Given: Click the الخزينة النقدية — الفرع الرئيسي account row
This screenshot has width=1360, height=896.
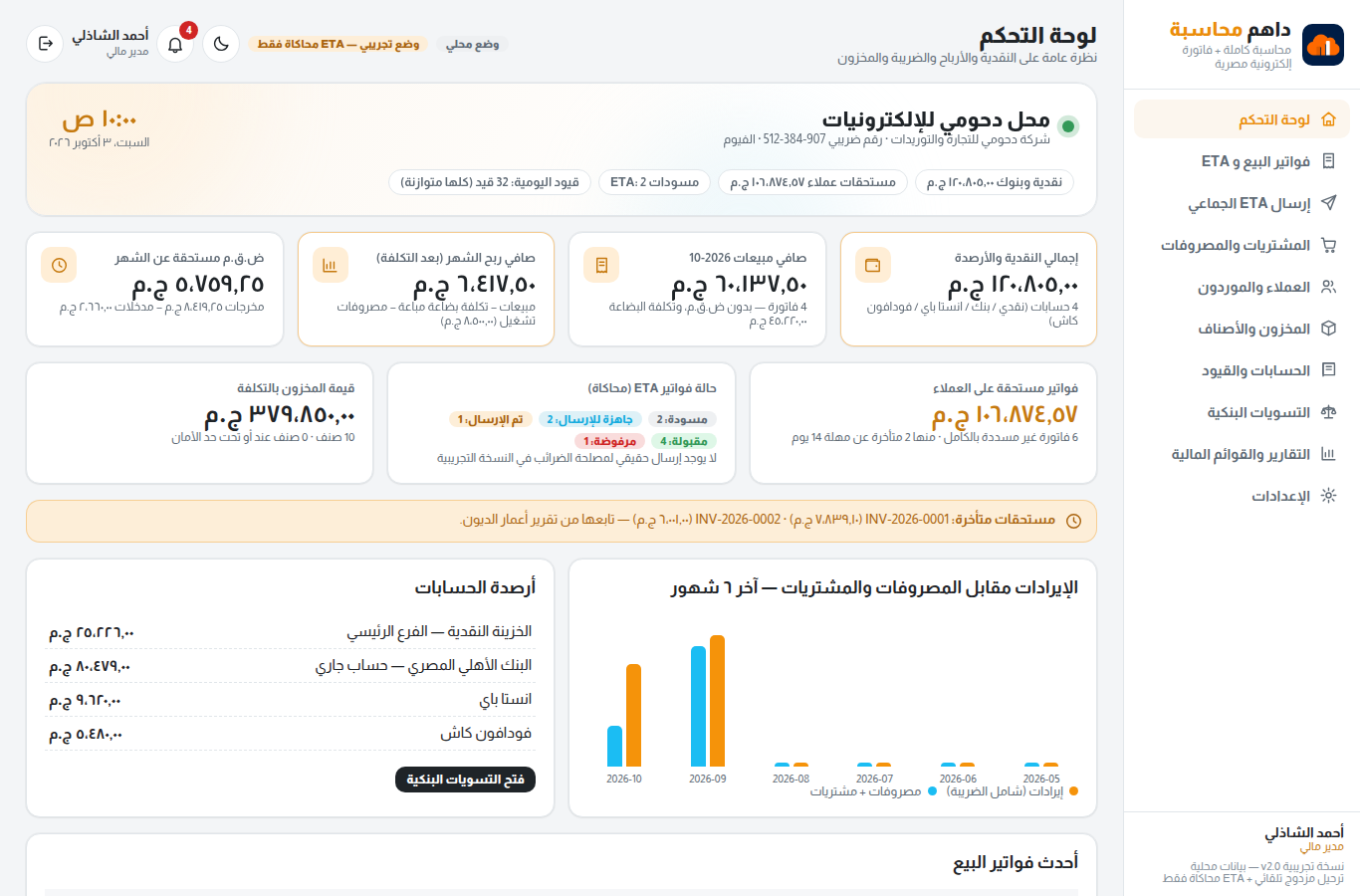Looking at the screenshot, I should coord(291,632).
